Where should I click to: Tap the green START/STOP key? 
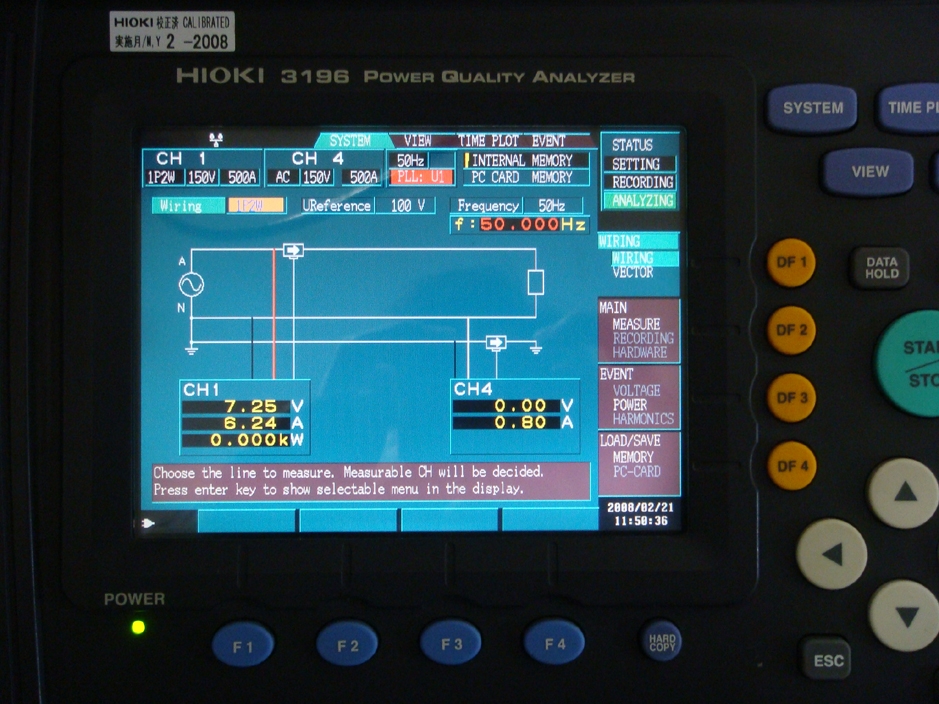(x=910, y=364)
